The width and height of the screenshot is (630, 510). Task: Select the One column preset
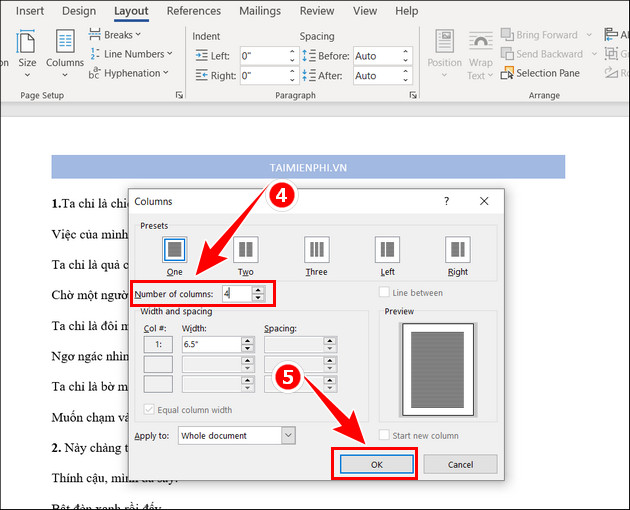click(174, 256)
